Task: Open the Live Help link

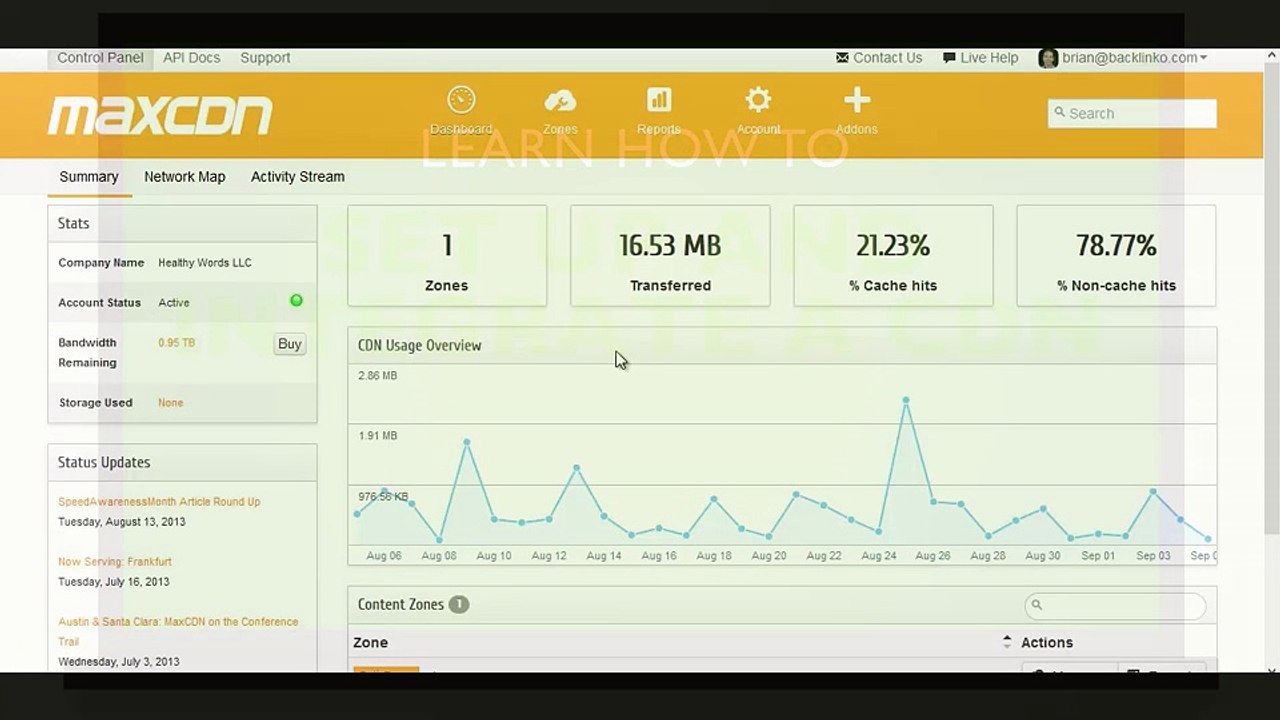Action: pos(989,58)
